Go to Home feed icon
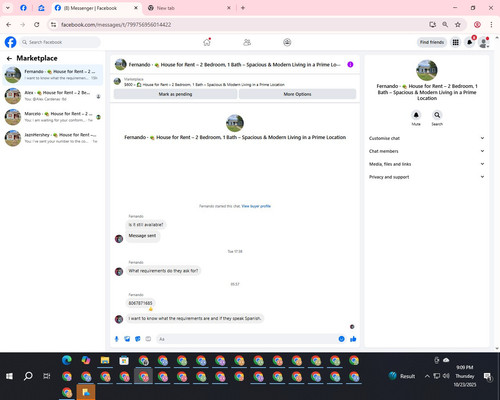The image size is (500, 400). coord(207,42)
